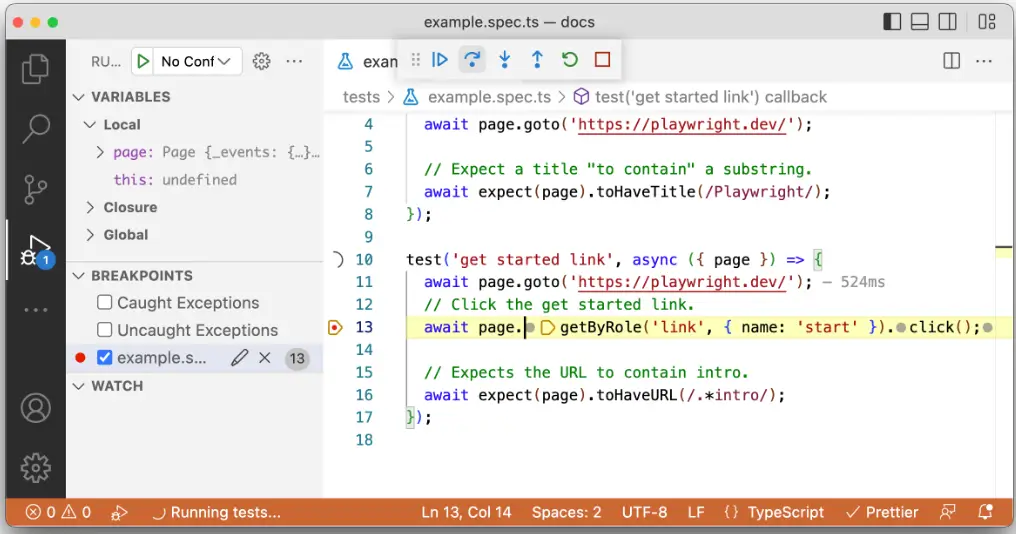Select the example.spec.ts editor tab
Image resolution: width=1016 pixels, height=534 pixels.
368,62
